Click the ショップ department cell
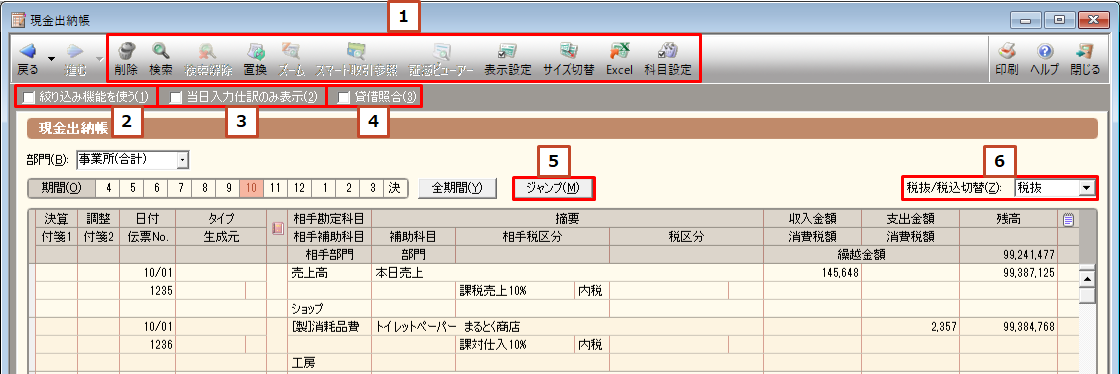The height and width of the screenshot is (374, 1120). tap(329, 308)
